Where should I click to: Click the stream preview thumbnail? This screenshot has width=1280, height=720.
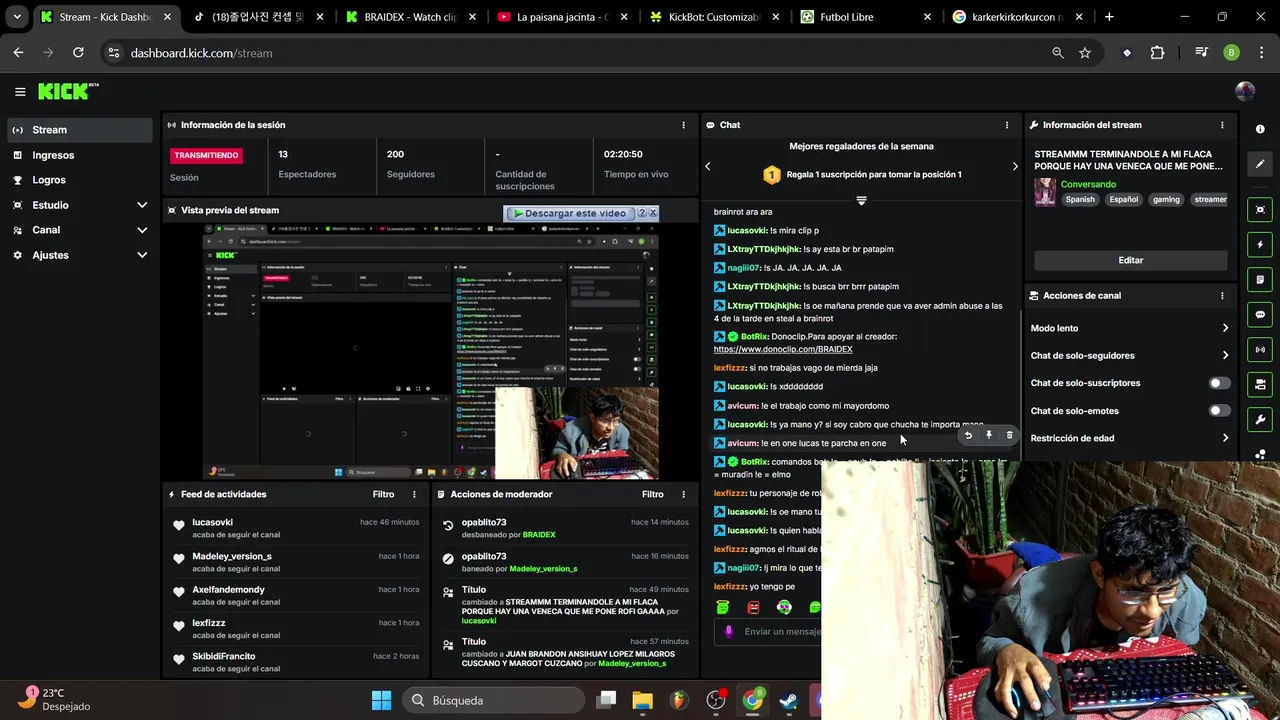click(x=432, y=351)
